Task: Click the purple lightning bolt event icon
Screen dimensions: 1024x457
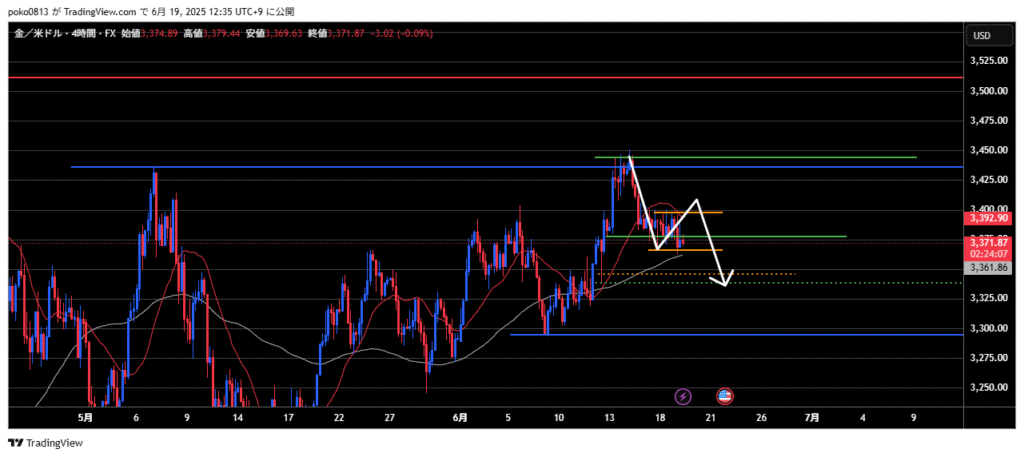Action: (683, 396)
